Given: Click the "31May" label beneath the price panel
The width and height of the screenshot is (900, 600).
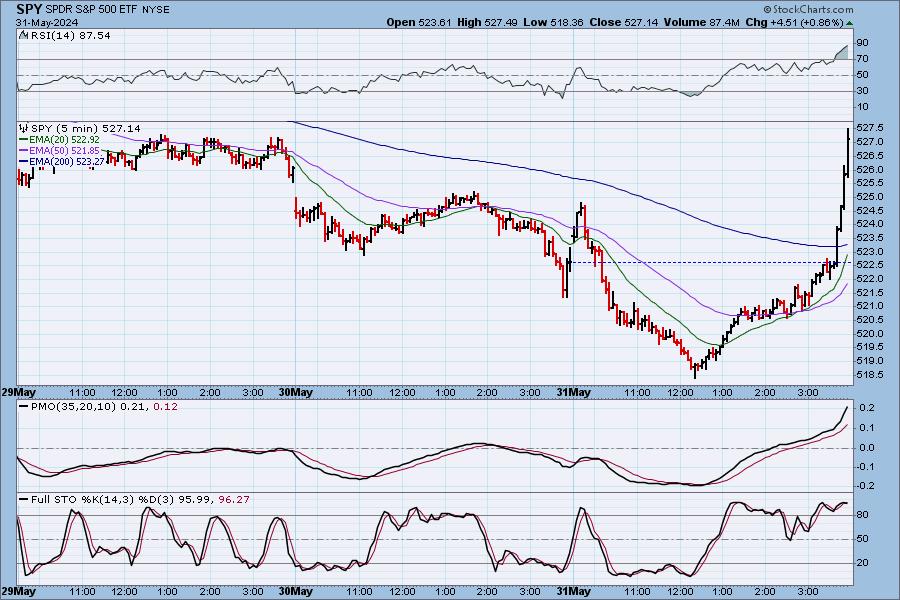Looking at the screenshot, I should (573, 392).
